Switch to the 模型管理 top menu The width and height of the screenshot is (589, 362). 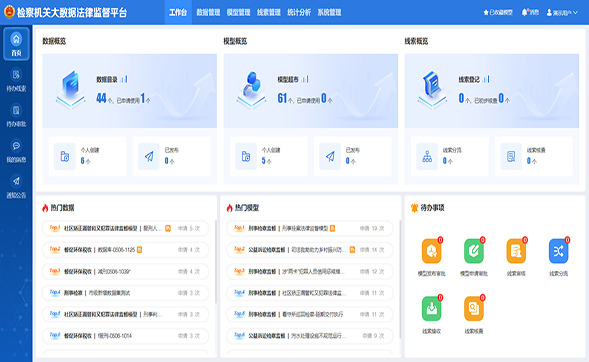[x=239, y=12]
